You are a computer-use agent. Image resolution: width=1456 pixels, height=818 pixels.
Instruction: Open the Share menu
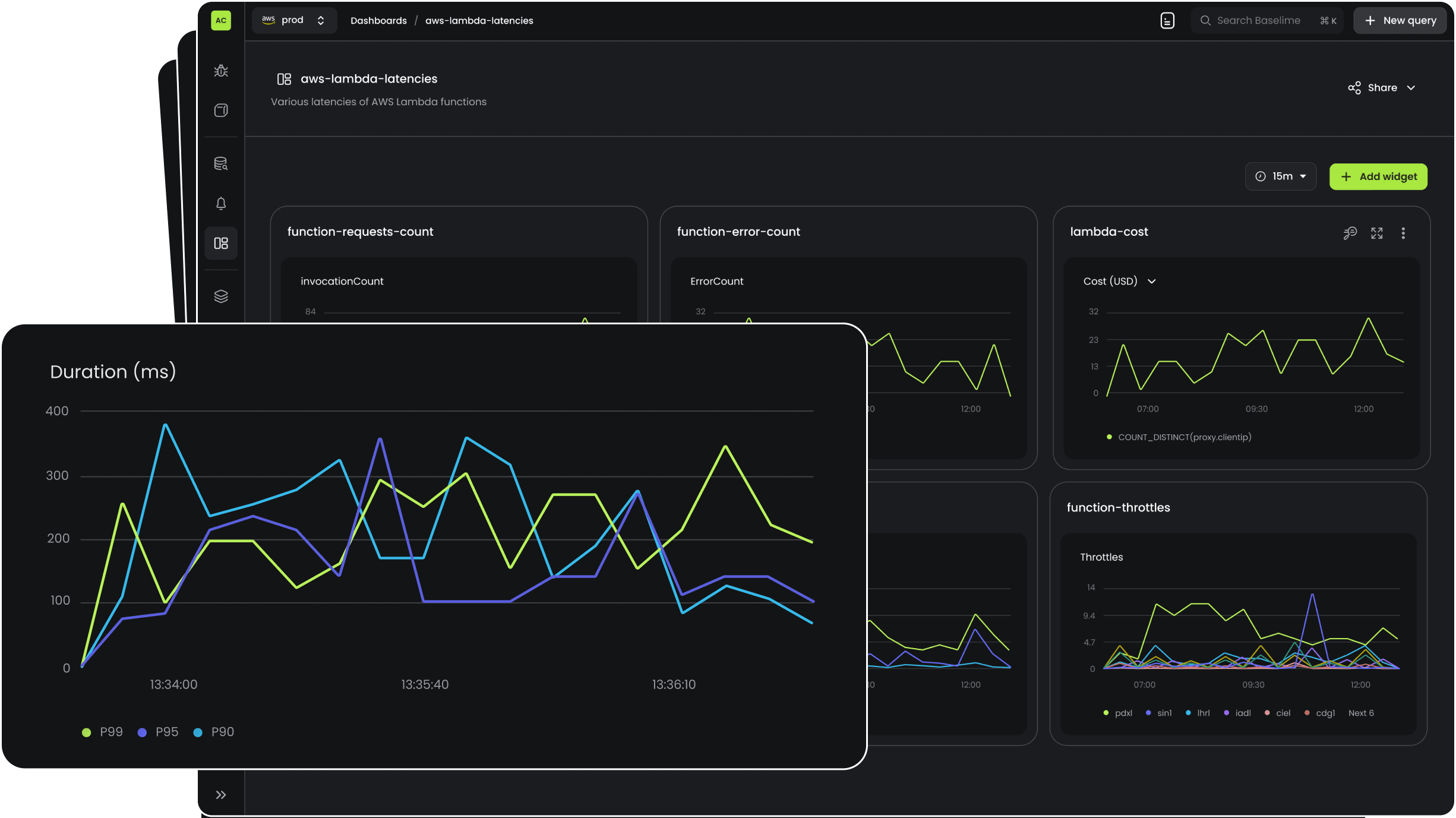[x=1382, y=88]
